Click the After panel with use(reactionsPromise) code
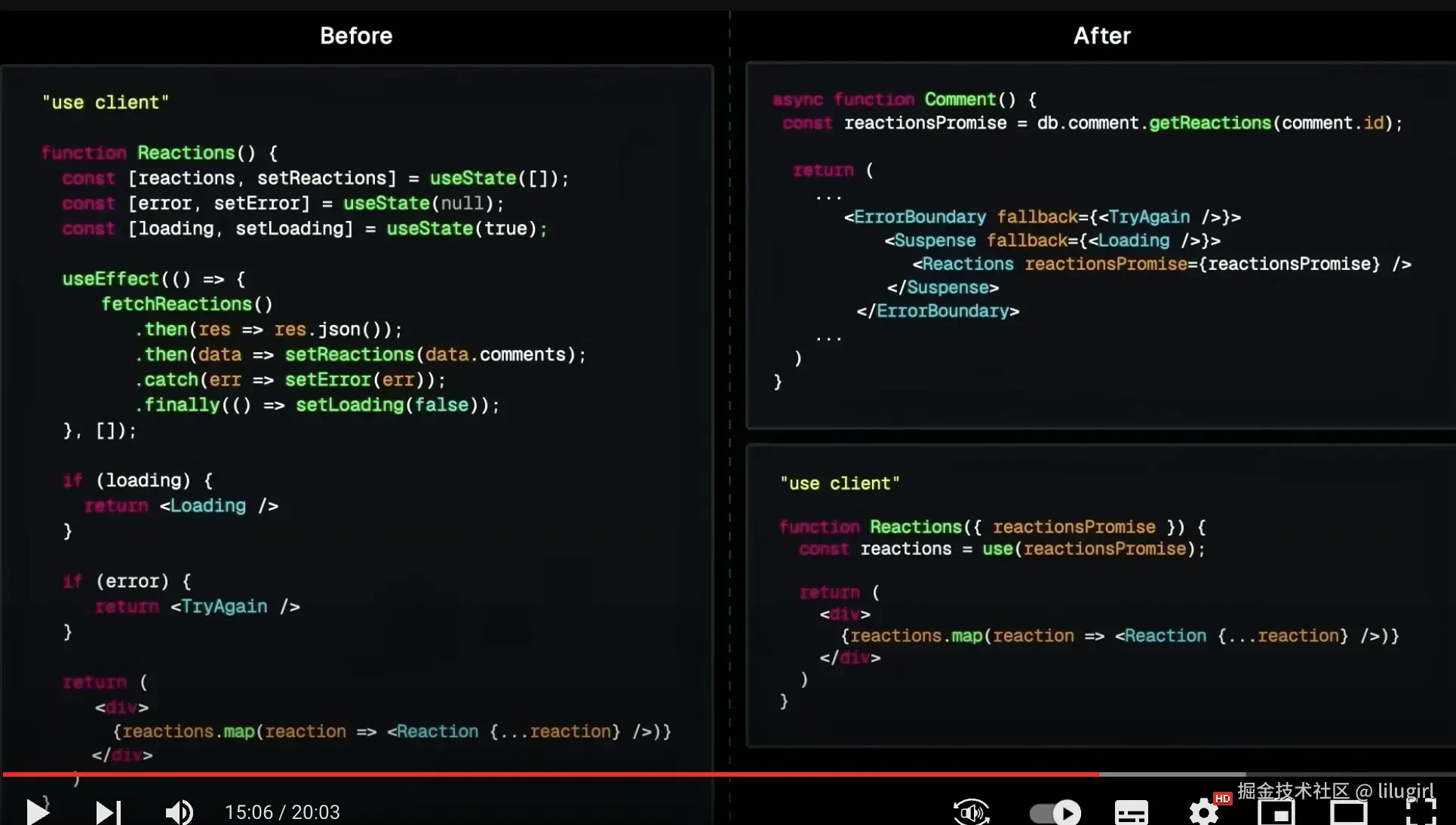Screen dimensions: 1456x825 pos(1100,596)
